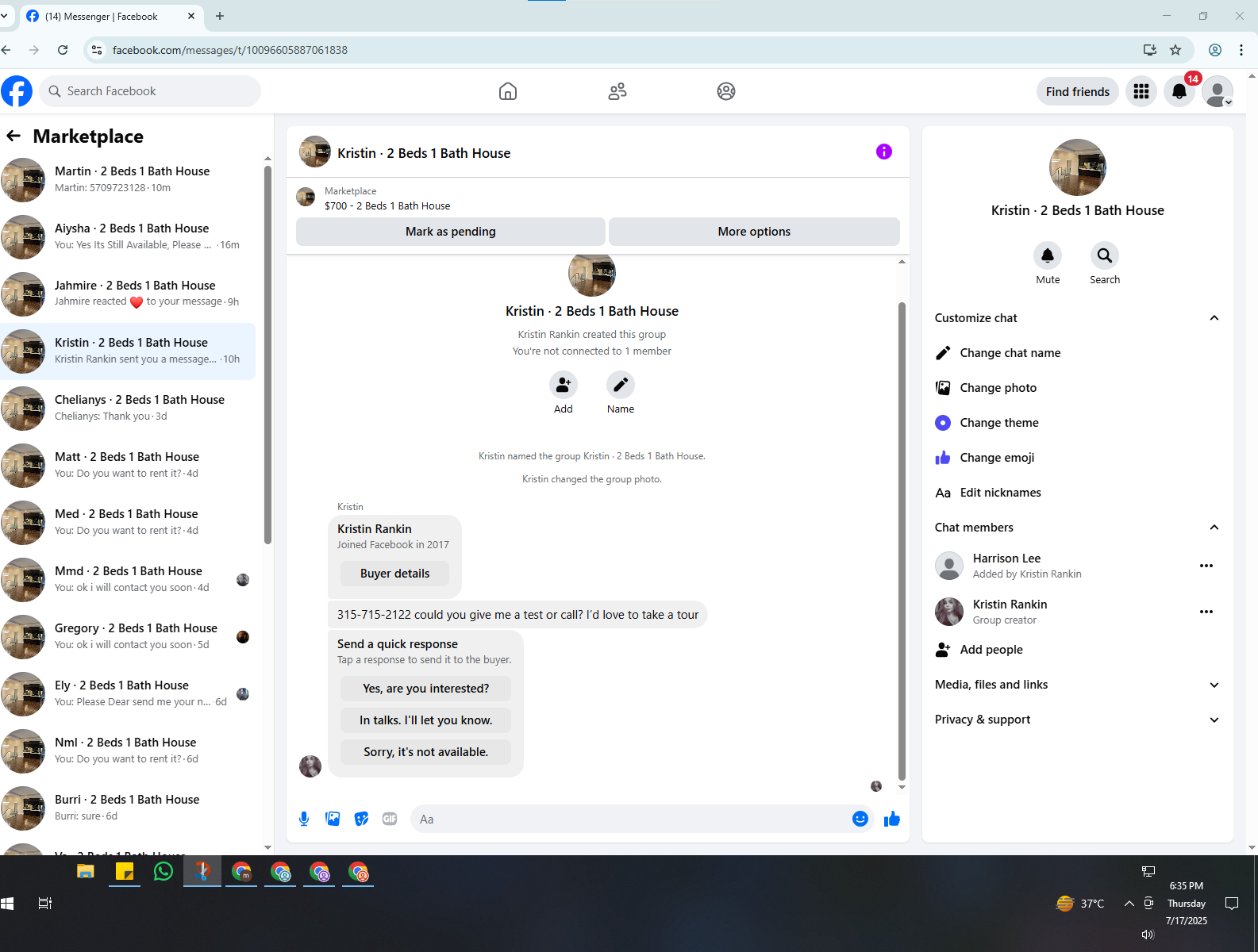Bookmark this page with the star icon
This screenshot has height=952, width=1258.
[1175, 50]
